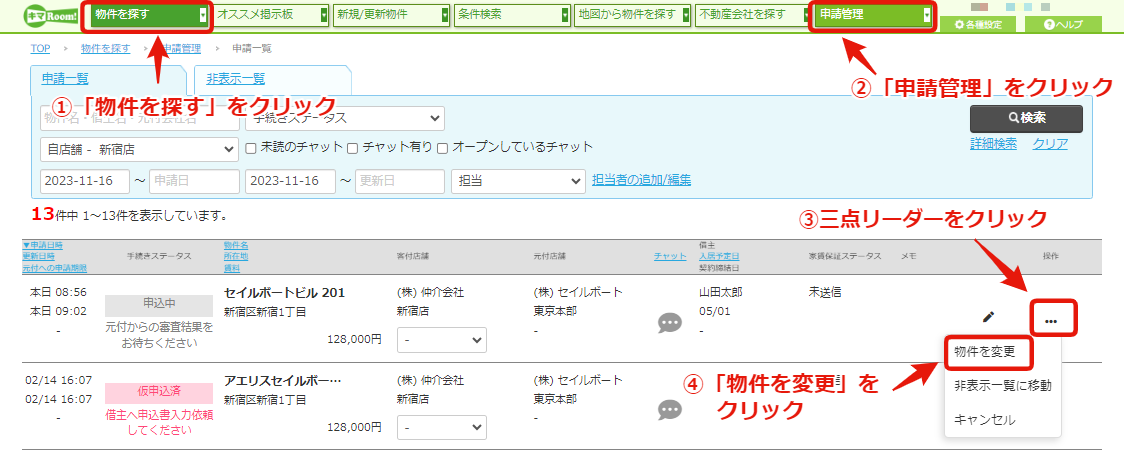Open the 自店舗 - 新宿店 store dropdown
The height and width of the screenshot is (461, 1124).
140,150
